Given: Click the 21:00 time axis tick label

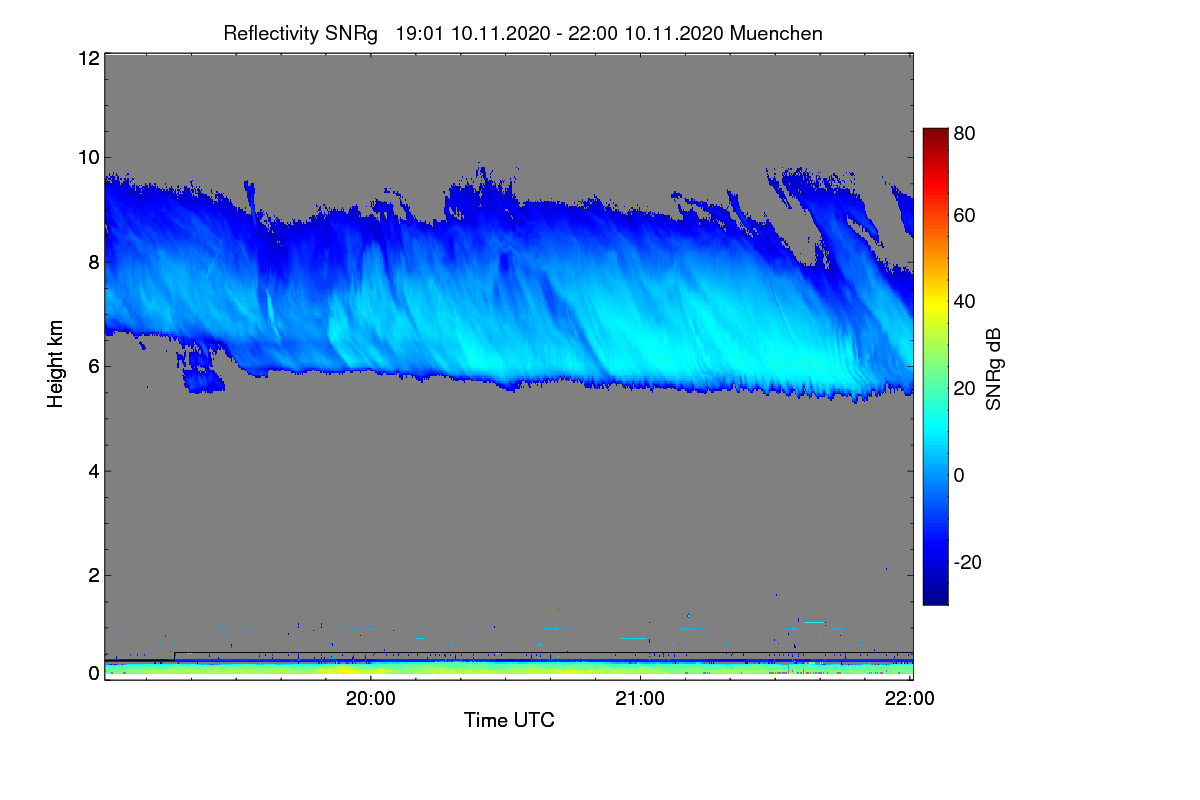Looking at the screenshot, I should 640,699.
